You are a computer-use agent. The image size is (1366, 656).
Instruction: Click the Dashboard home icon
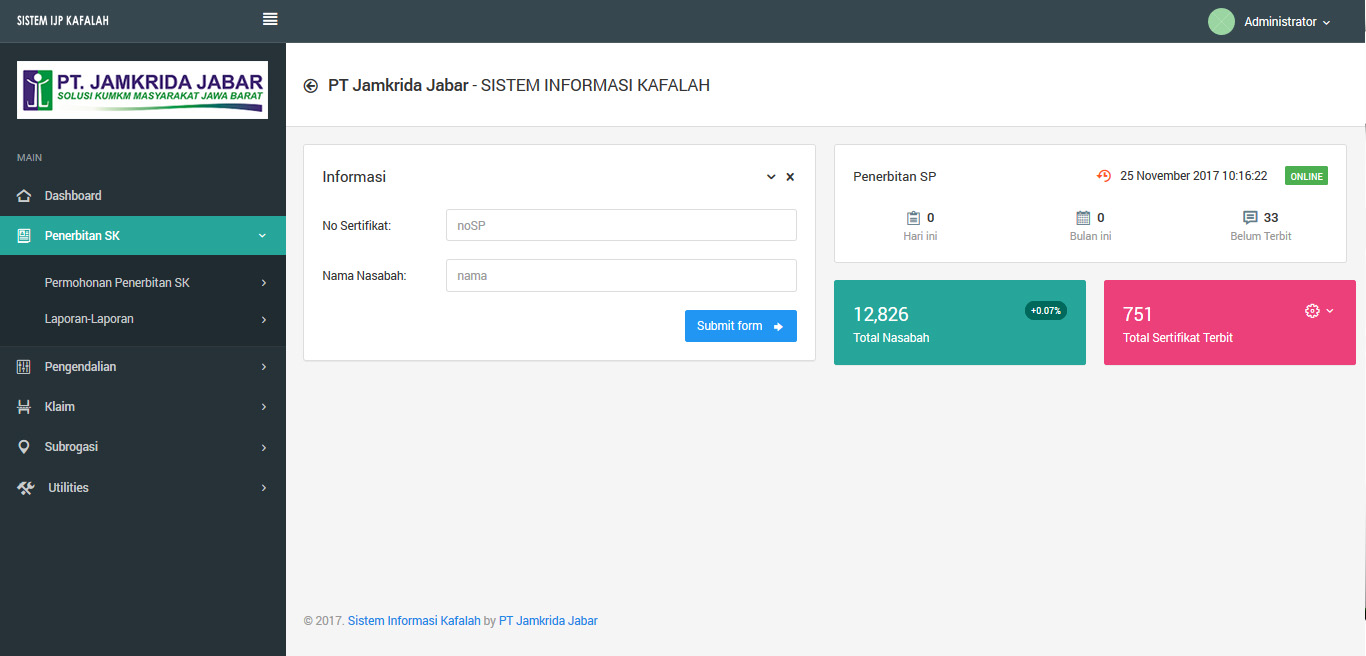25,196
